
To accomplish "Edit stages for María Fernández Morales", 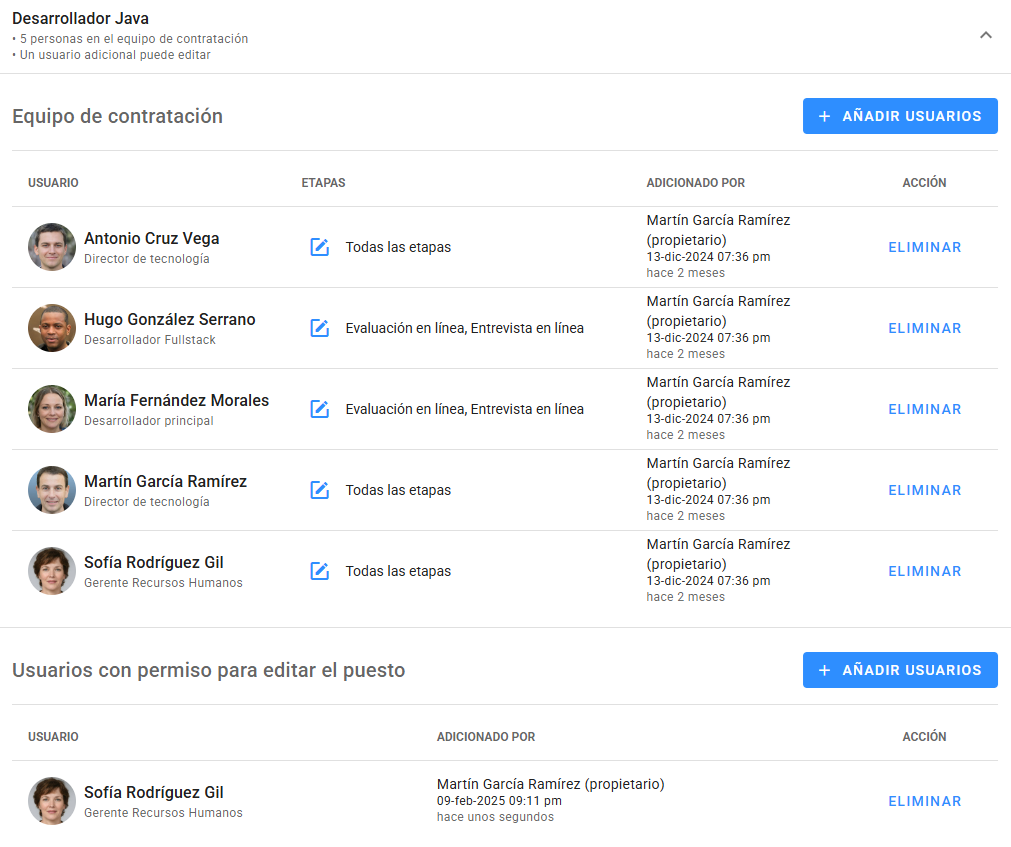I will tap(320, 409).
